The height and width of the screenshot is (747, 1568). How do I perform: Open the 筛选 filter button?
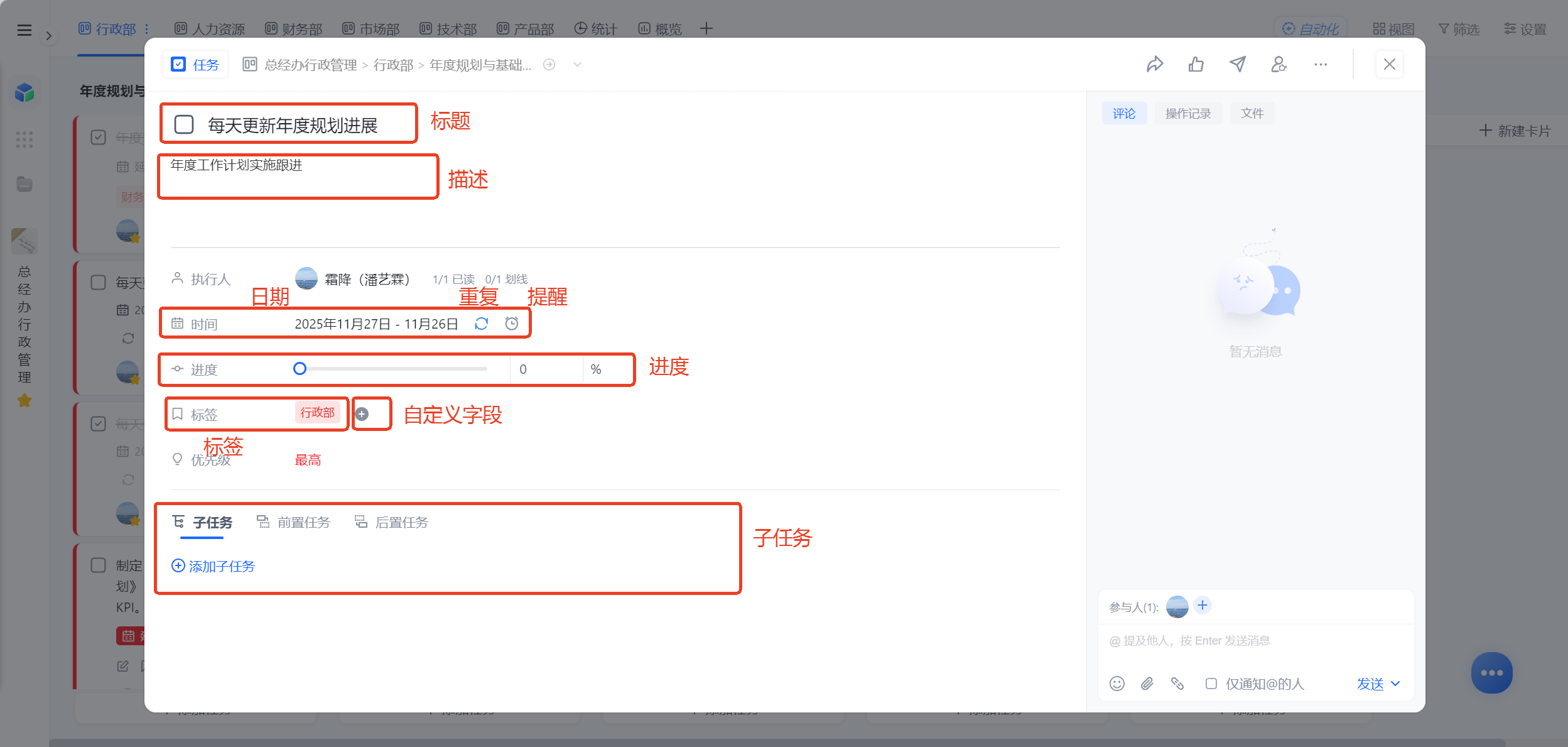click(1459, 29)
